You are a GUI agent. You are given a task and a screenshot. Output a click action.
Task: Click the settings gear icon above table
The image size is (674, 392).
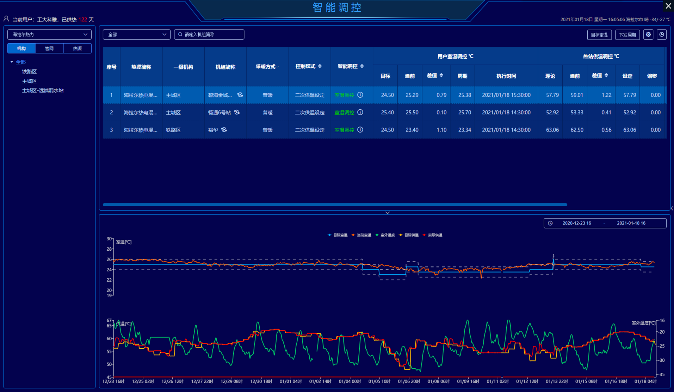[x=648, y=35]
